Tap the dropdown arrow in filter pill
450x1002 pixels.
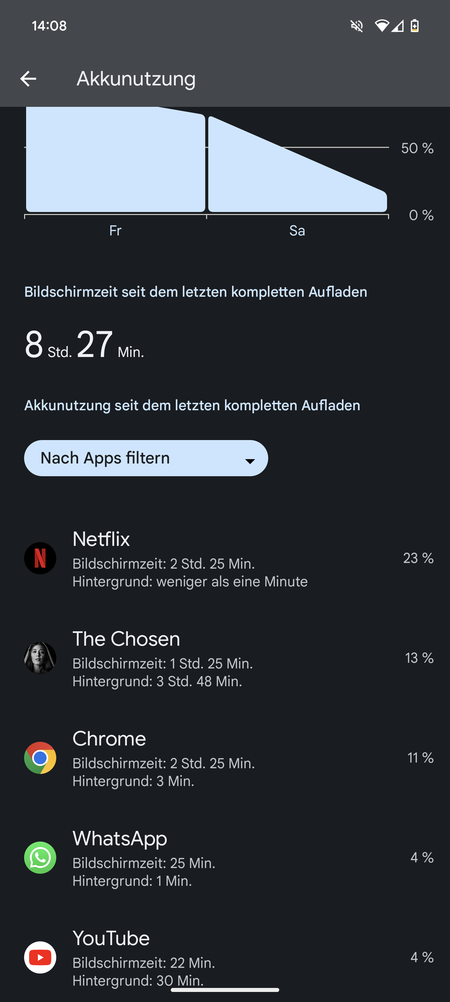pyautogui.click(x=250, y=461)
